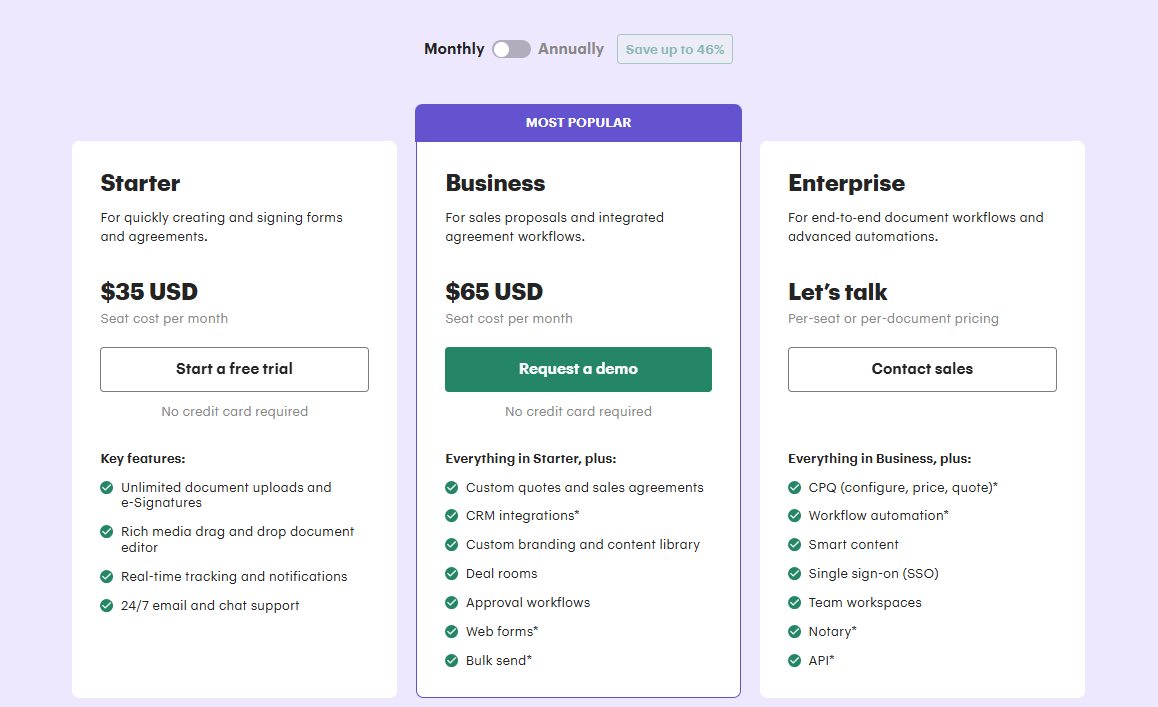The image size is (1158, 707).
Task: Click the MOST POPULAR banner
Action: (578, 122)
